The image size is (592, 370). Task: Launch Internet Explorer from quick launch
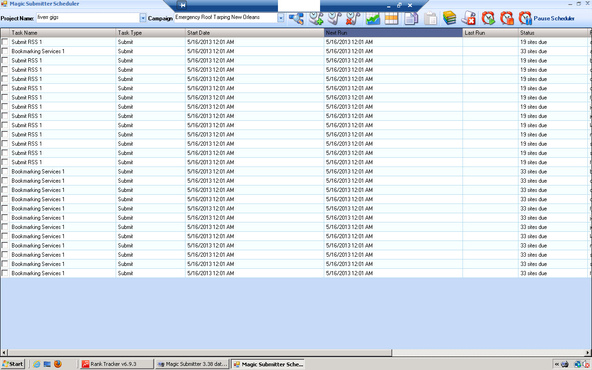tap(37, 364)
